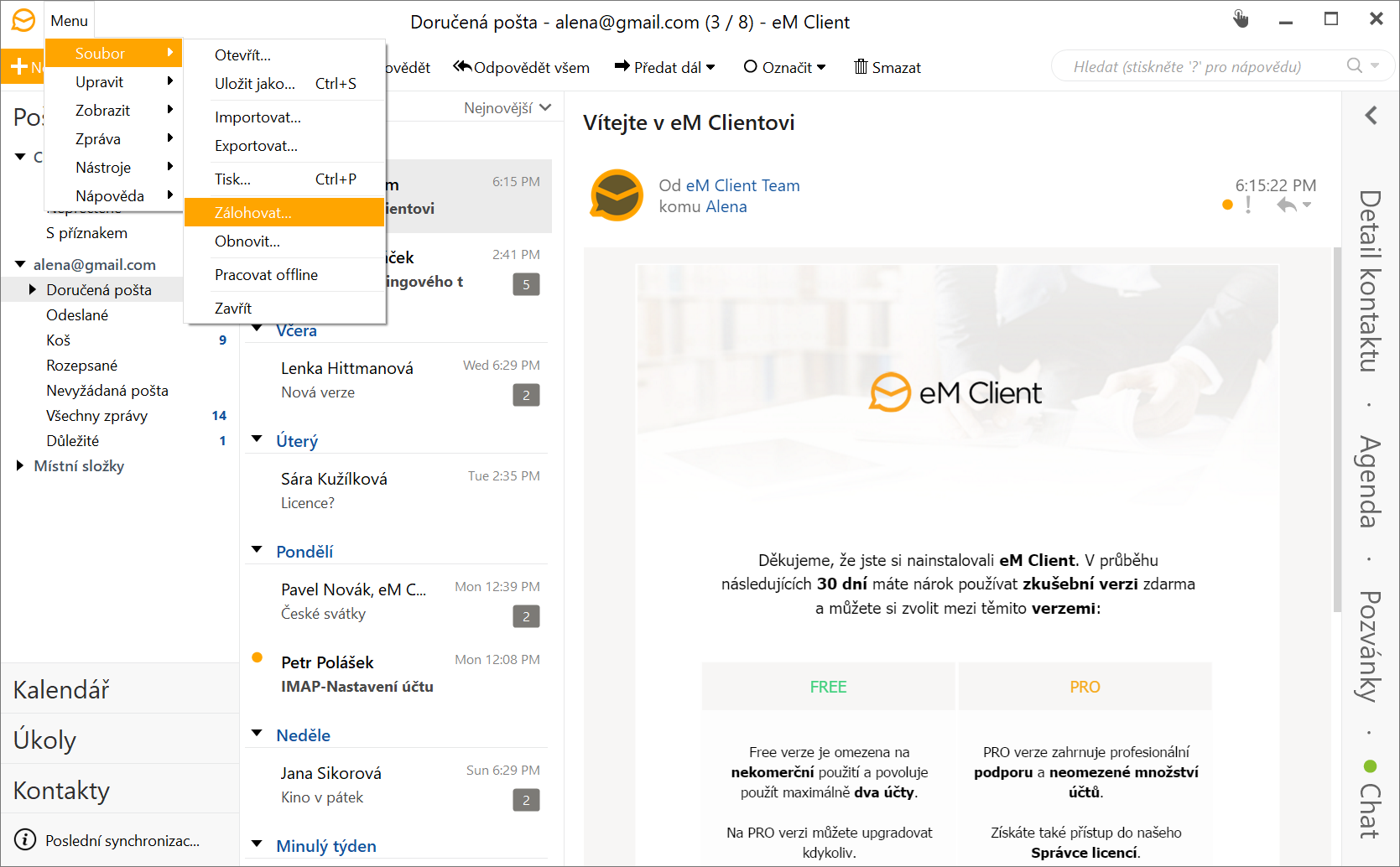
Task: Open Chat sidebar tab
Action: (x=1370, y=810)
